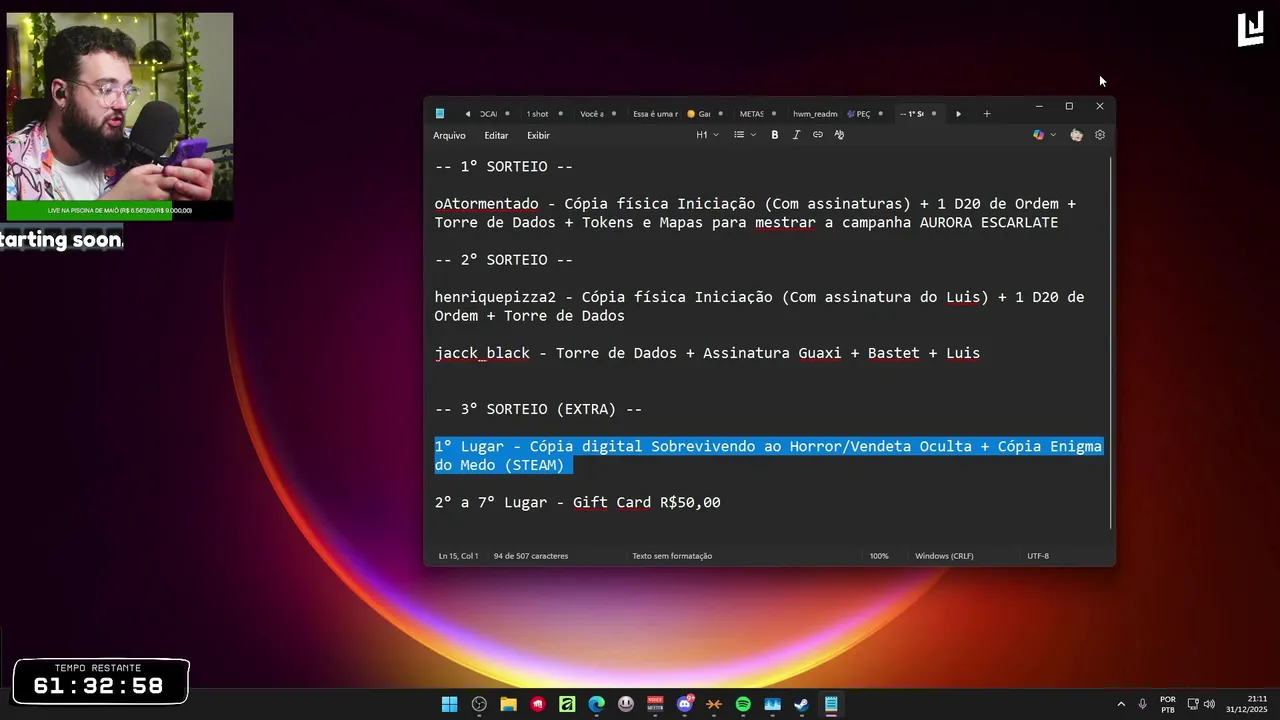Screen dimensions: 1280x720
Task: Open the orange arrows app on taskbar
Action: pos(714,704)
